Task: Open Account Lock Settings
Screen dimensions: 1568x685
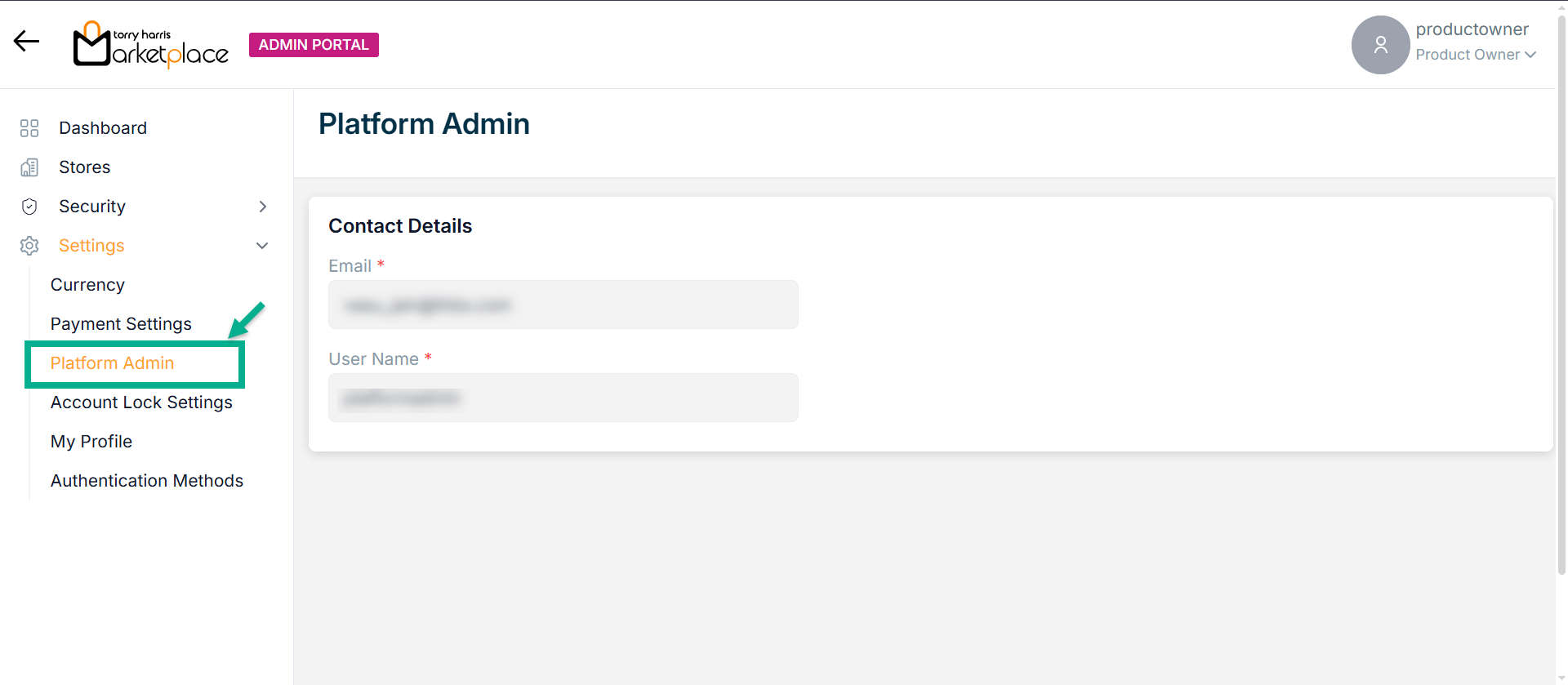Action: point(141,403)
